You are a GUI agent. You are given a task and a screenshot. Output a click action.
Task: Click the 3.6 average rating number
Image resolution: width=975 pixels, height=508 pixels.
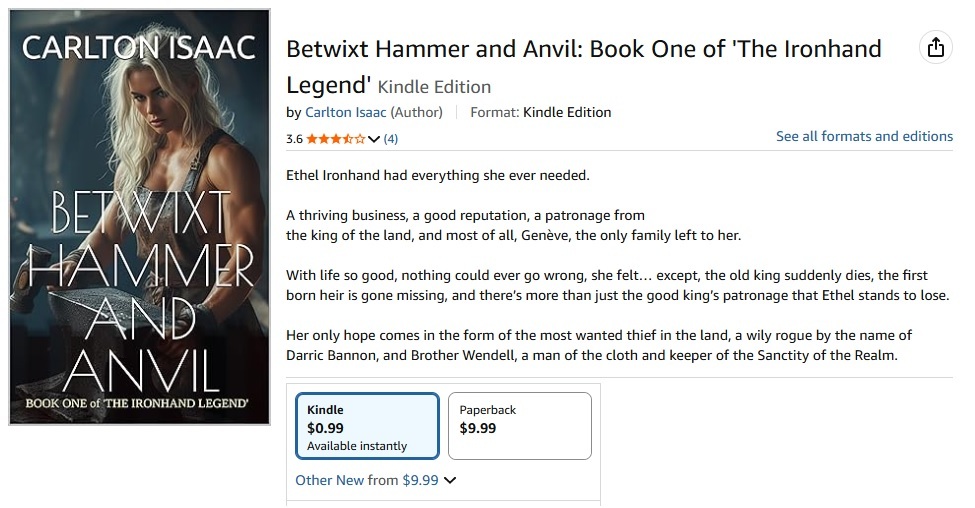pyautogui.click(x=294, y=139)
